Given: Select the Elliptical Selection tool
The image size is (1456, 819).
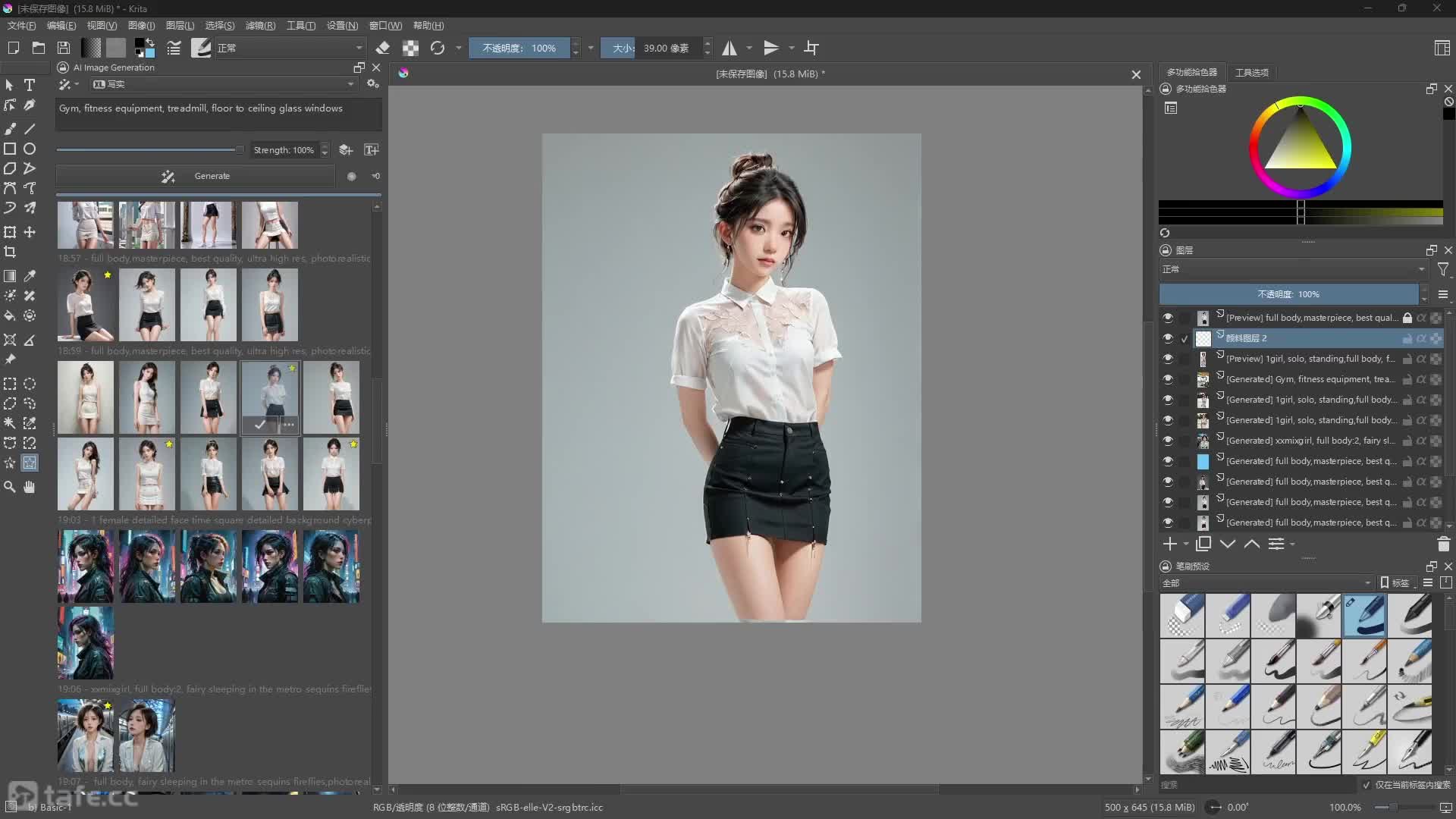Looking at the screenshot, I should [x=30, y=384].
